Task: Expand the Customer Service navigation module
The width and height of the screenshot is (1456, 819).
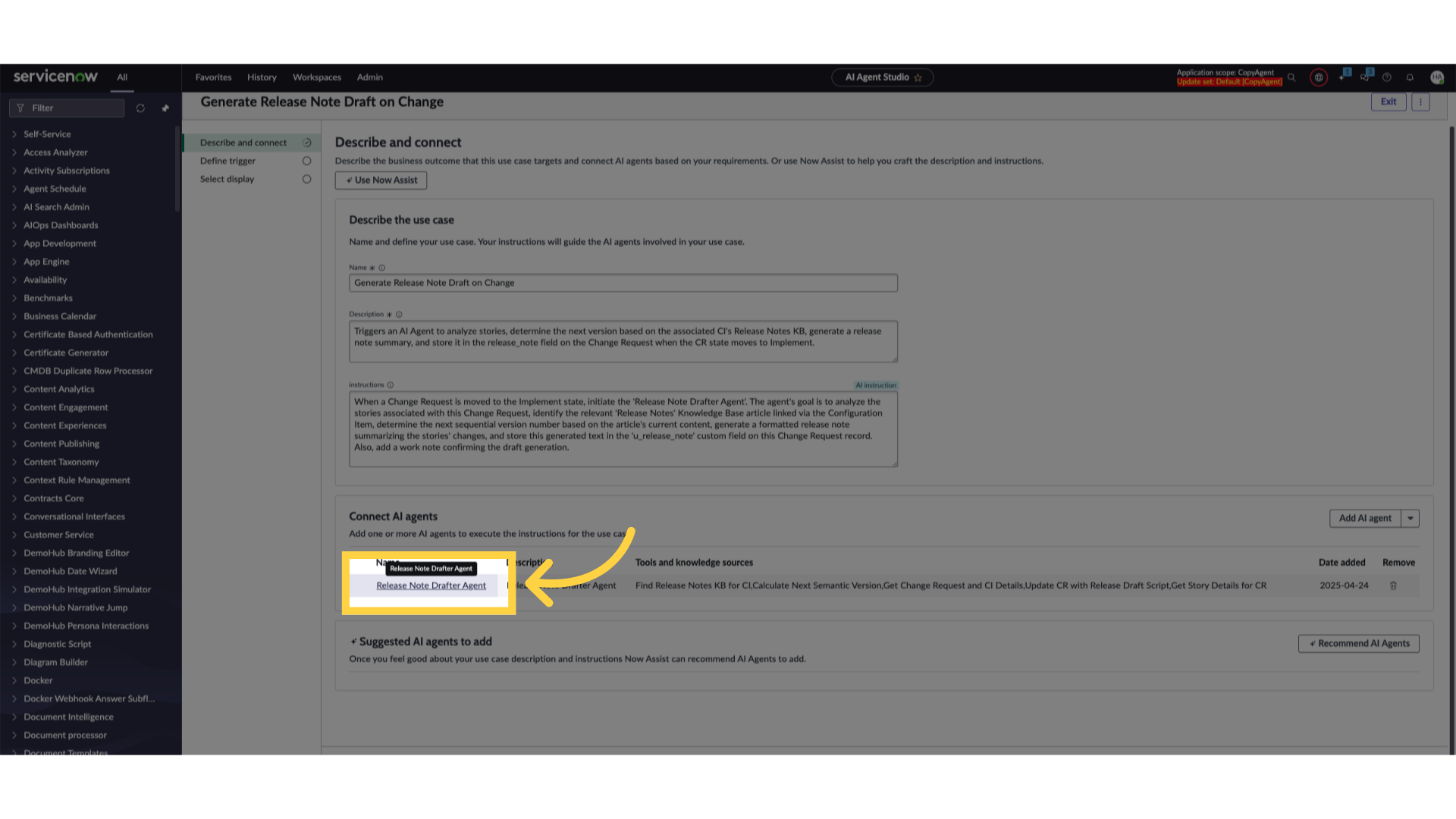Action: pos(14,535)
